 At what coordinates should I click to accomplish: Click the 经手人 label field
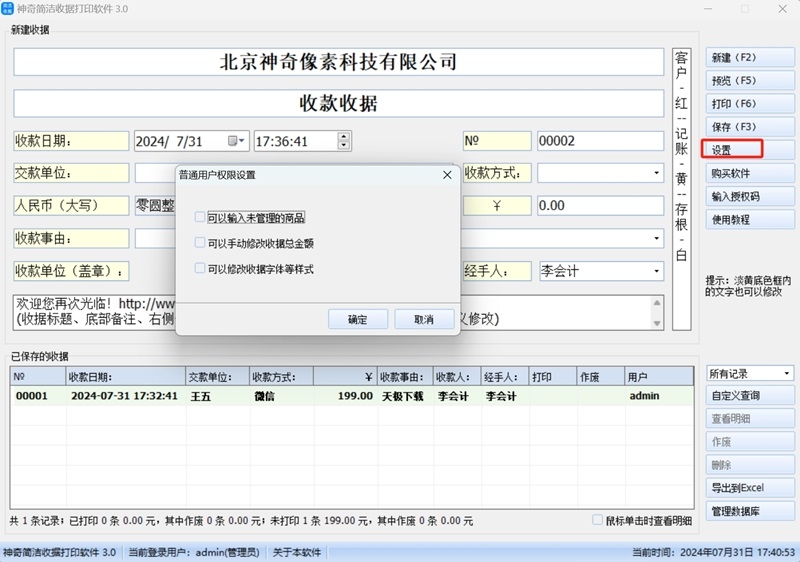point(497,271)
